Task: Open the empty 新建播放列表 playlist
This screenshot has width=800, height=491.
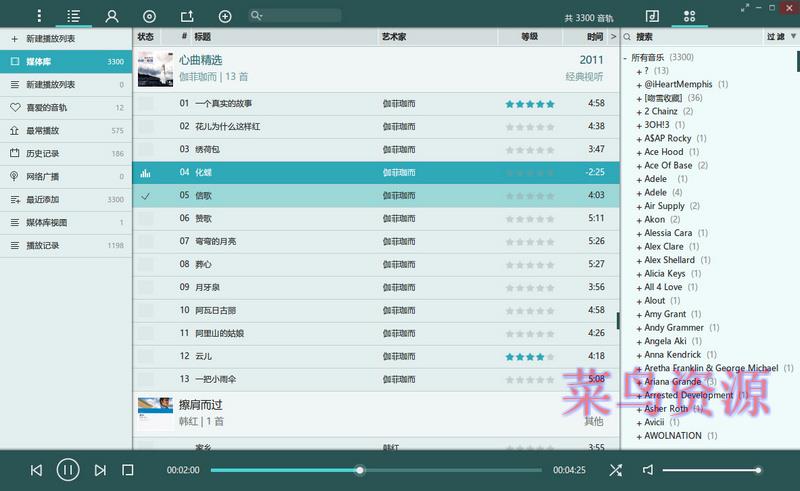Action: (x=66, y=84)
